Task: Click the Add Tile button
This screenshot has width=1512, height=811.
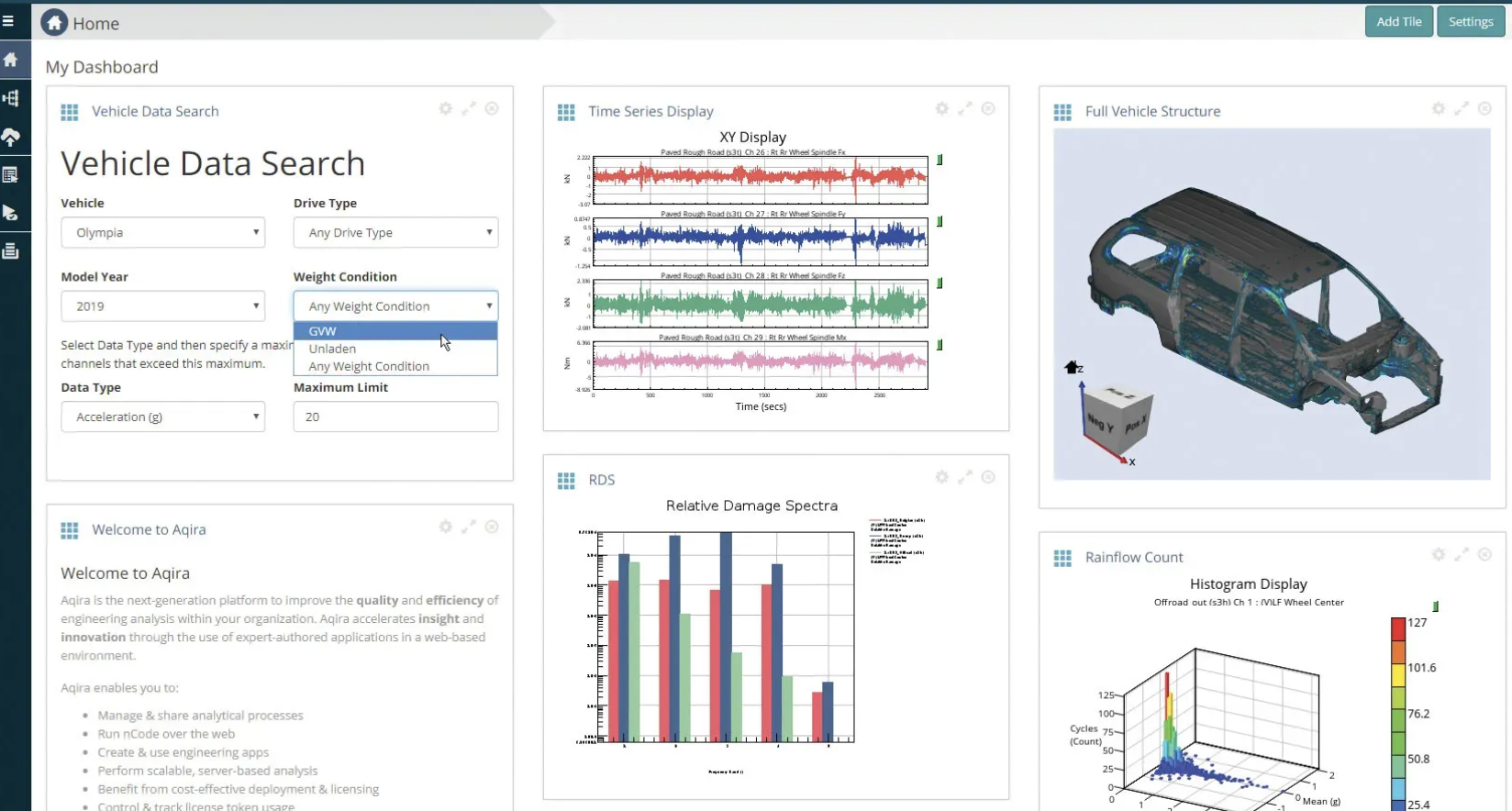Action: pos(1399,22)
